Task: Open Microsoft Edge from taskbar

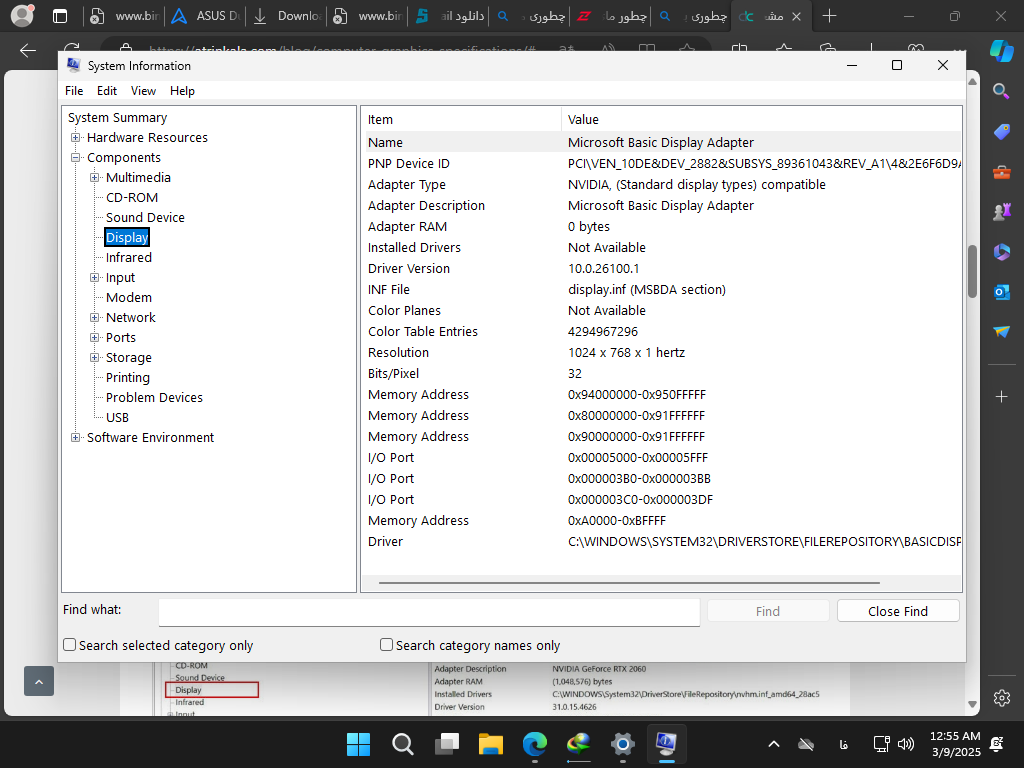Action: [x=535, y=744]
